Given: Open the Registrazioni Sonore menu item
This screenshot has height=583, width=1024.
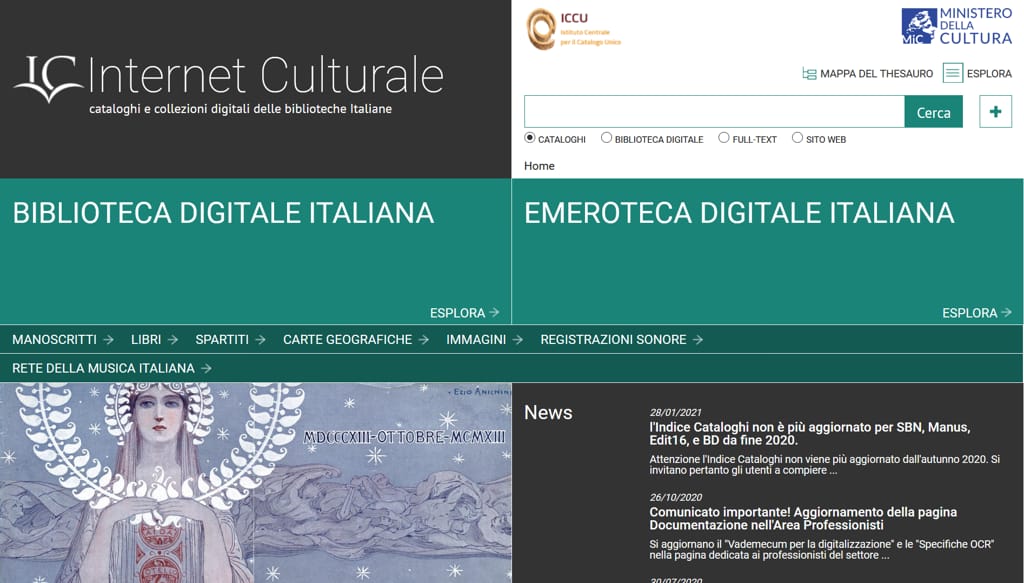Looking at the screenshot, I should [x=622, y=339].
